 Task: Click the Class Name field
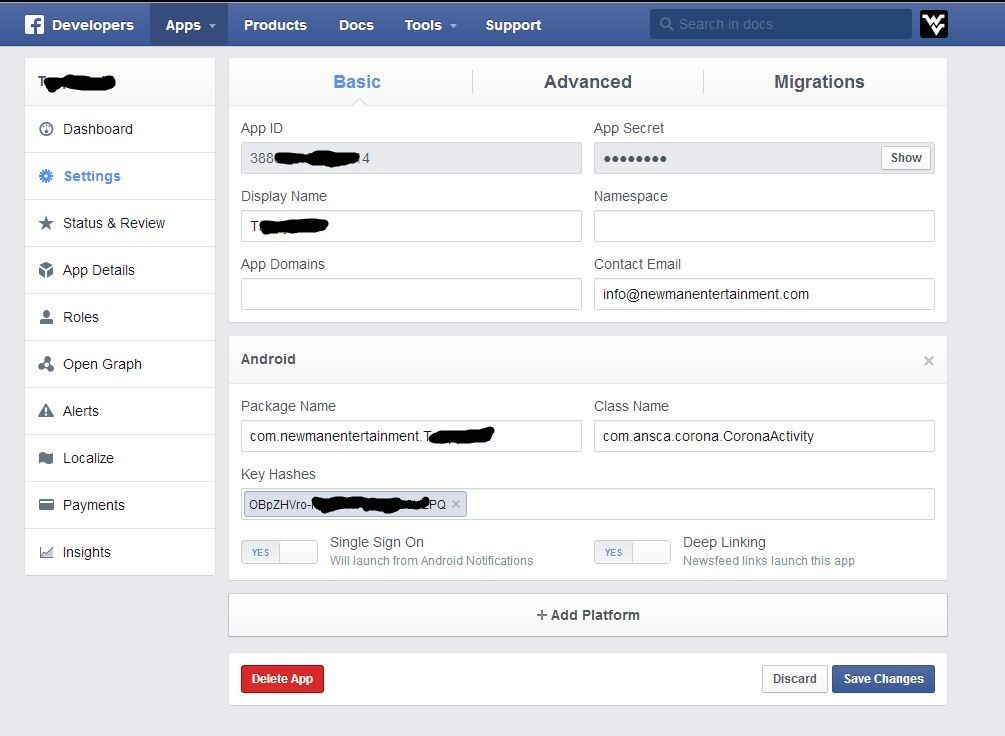(764, 436)
